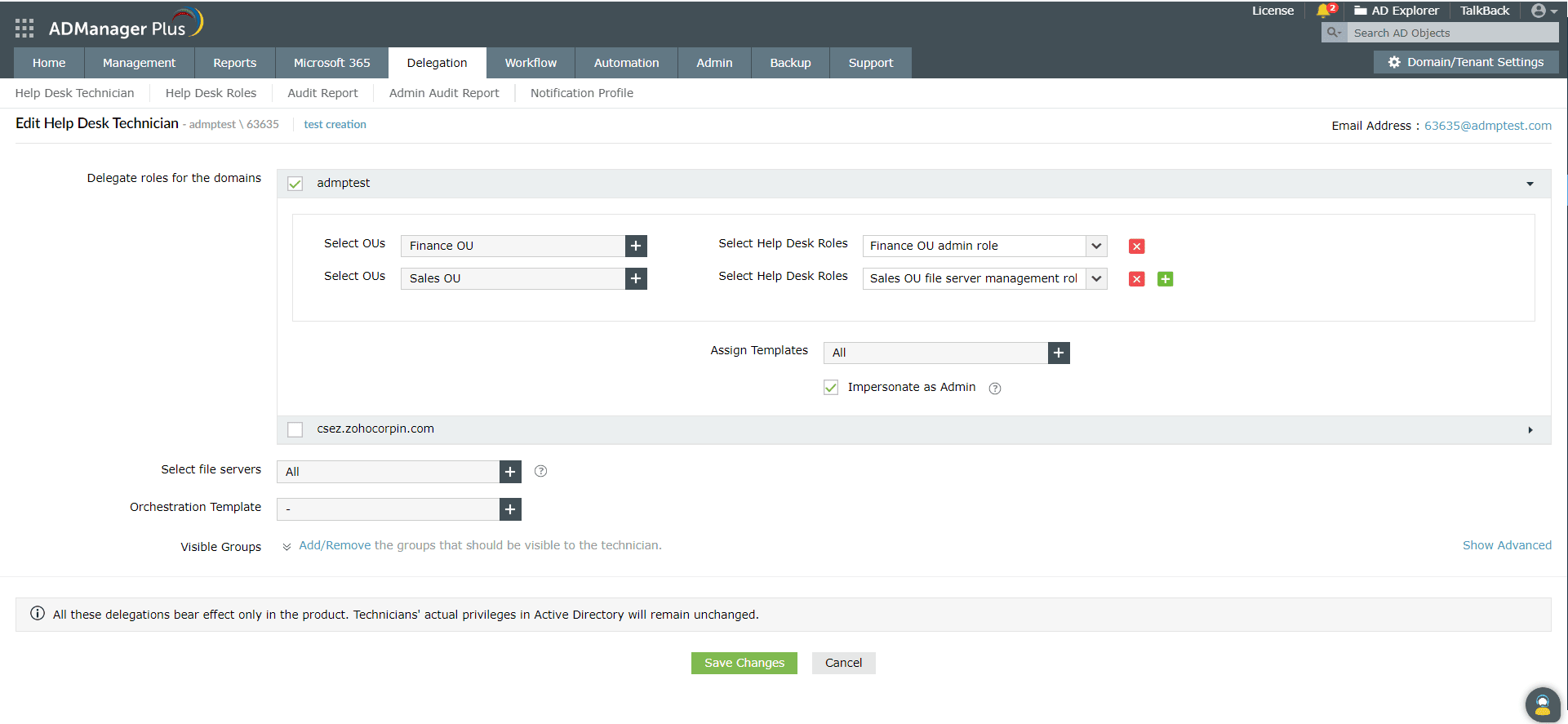Open the user account menu dropdown
This screenshot has height=724, width=1568.
pyautogui.click(x=1544, y=11)
